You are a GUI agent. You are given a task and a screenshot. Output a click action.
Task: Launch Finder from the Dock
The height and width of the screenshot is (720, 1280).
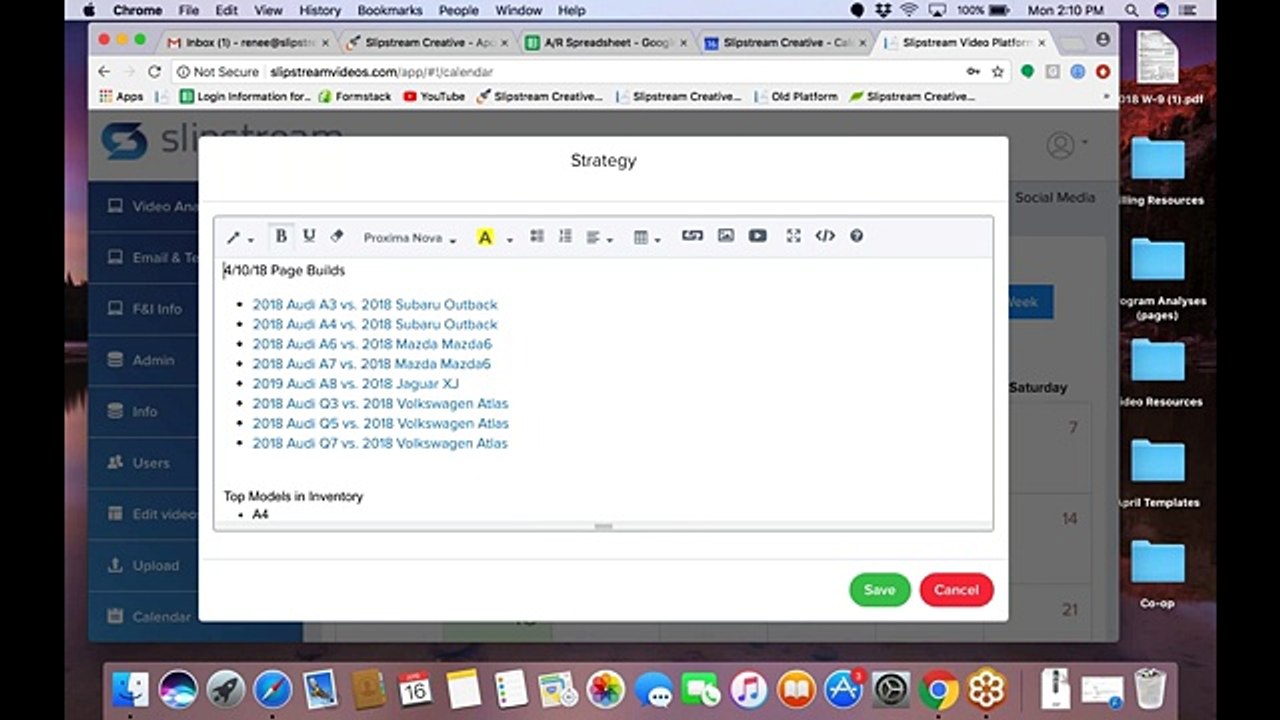coord(131,689)
